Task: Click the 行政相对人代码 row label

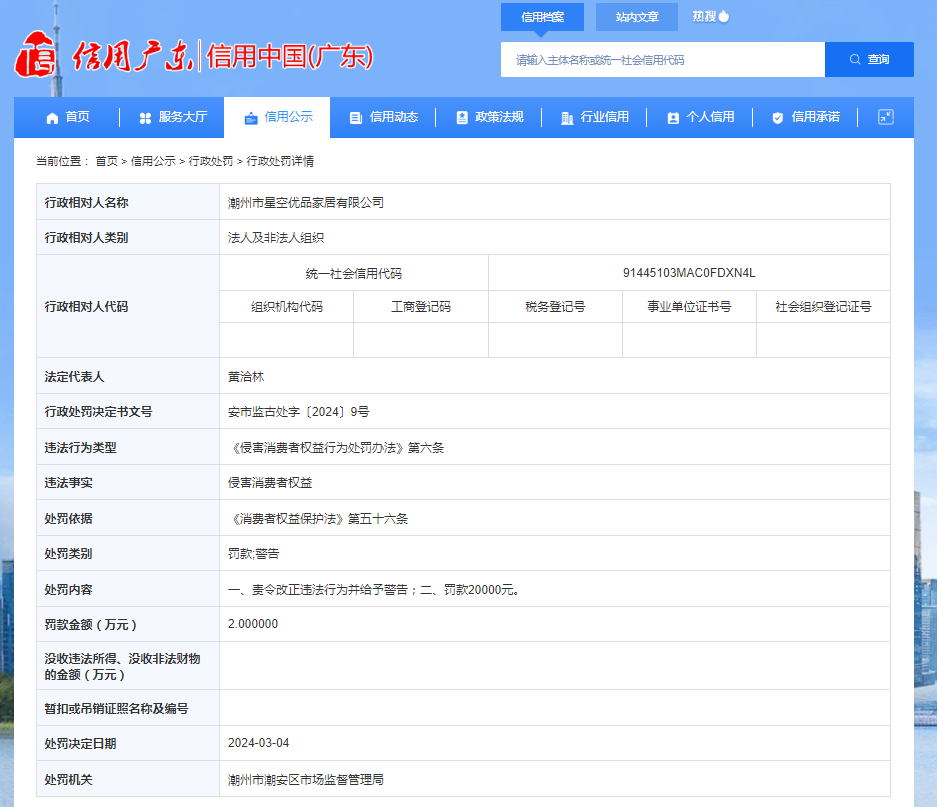Action: tap(86, 307)
